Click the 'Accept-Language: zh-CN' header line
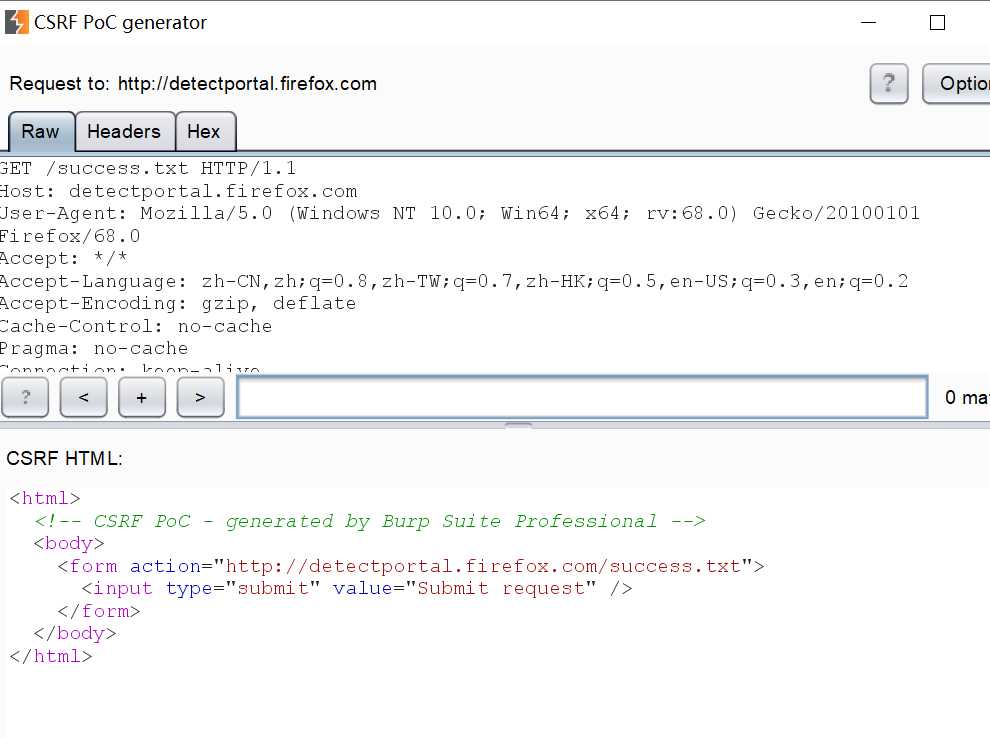990x738 pixels. tap(454, 281)
